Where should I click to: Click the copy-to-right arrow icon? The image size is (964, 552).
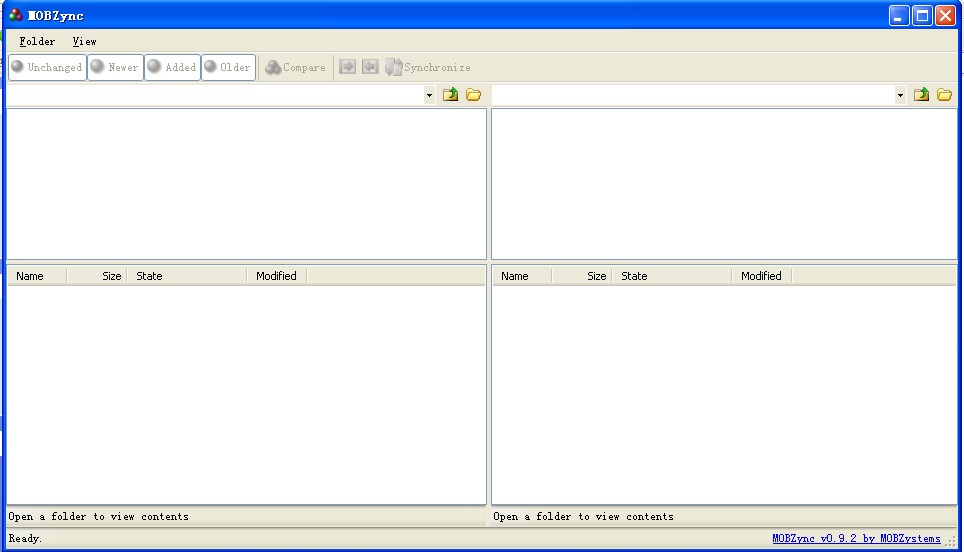click(x=348, y=67)
